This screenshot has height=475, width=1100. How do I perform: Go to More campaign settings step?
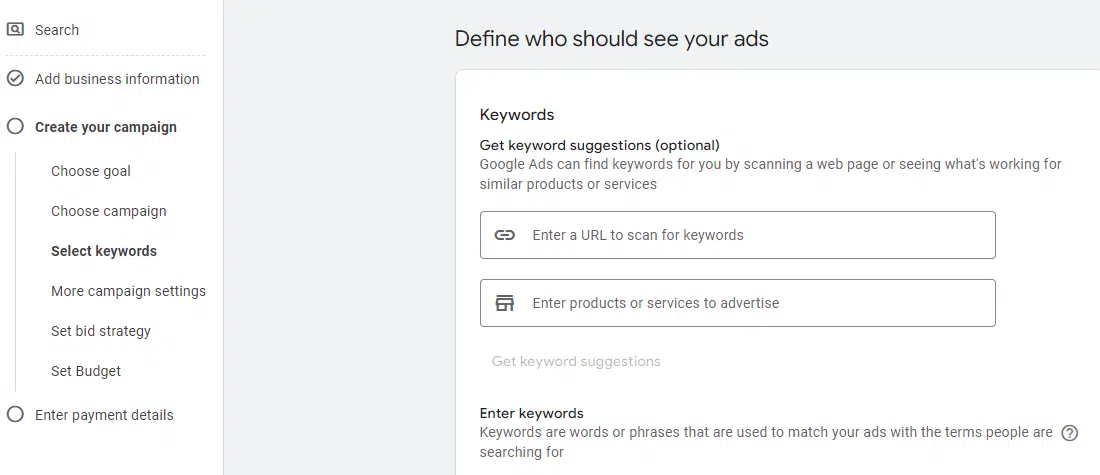(128, 291)
